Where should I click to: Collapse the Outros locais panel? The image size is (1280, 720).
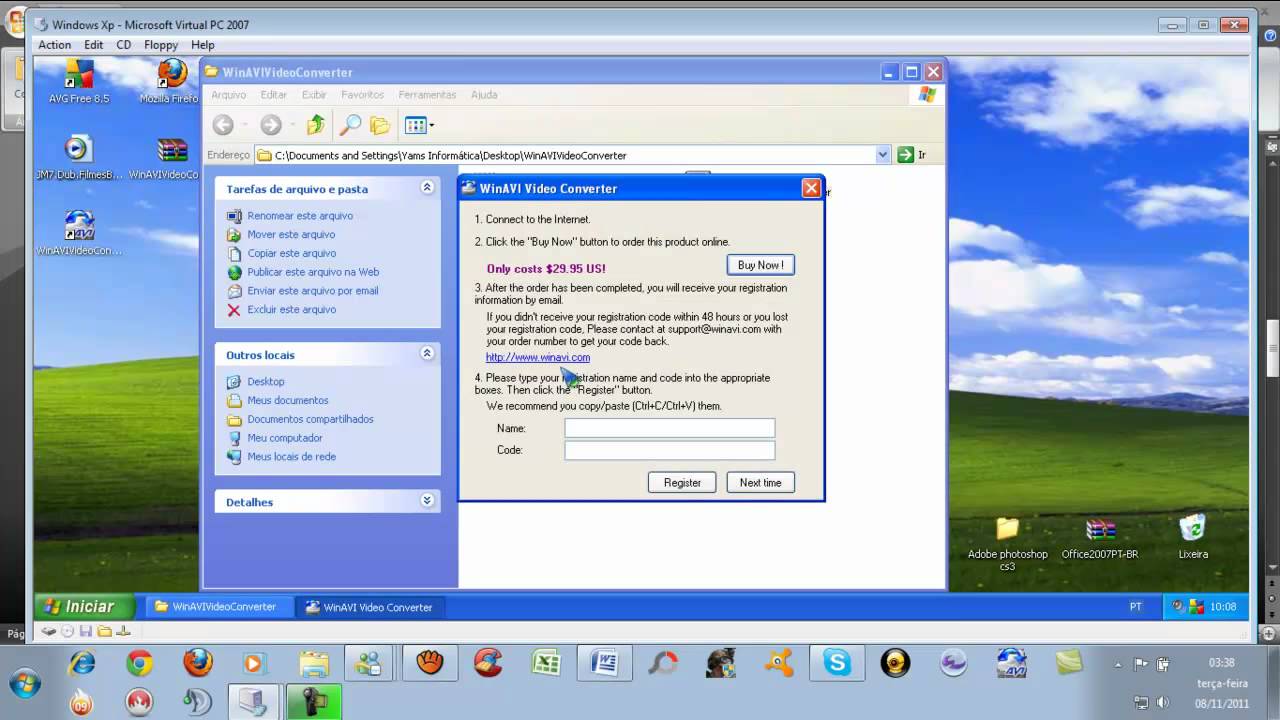(x=427, y=354)
